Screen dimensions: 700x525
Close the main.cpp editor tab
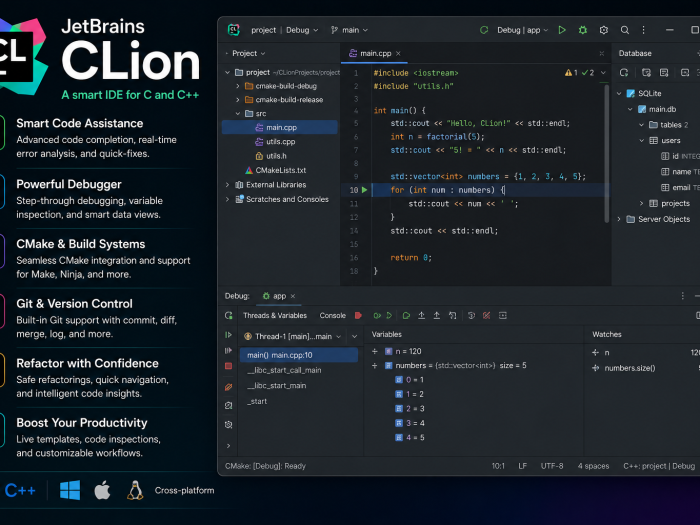click(398, 54)
